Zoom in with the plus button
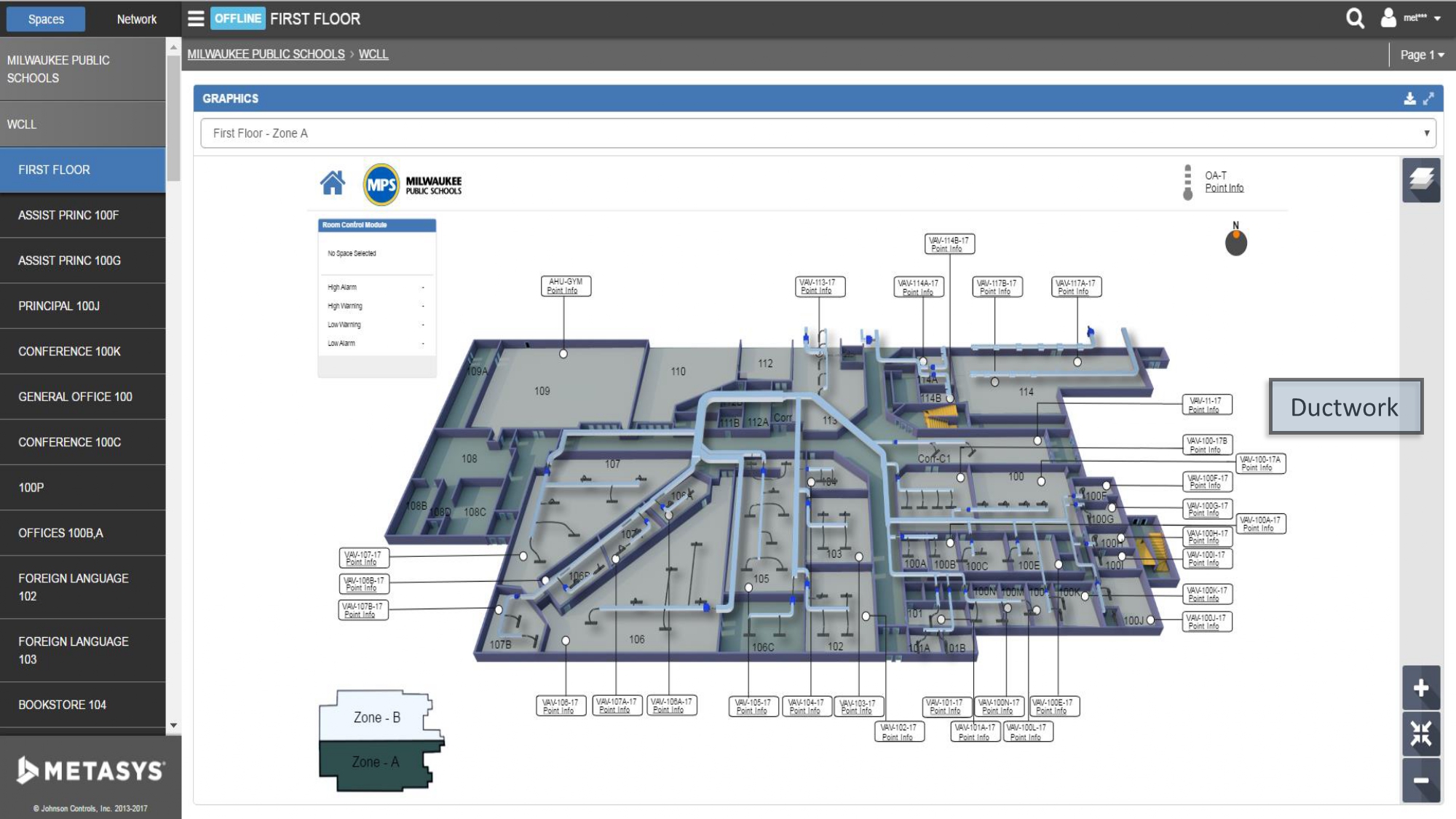Screen dimensions: 1456x819 [x=1420, y=688]
